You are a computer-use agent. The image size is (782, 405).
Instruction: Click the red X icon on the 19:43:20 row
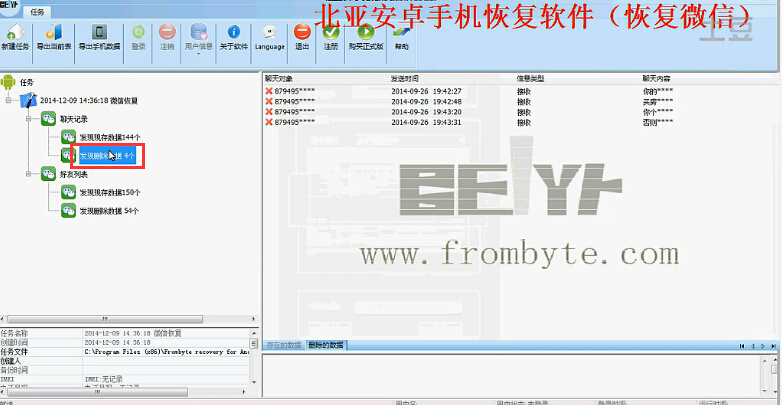[x=269, y=112]
